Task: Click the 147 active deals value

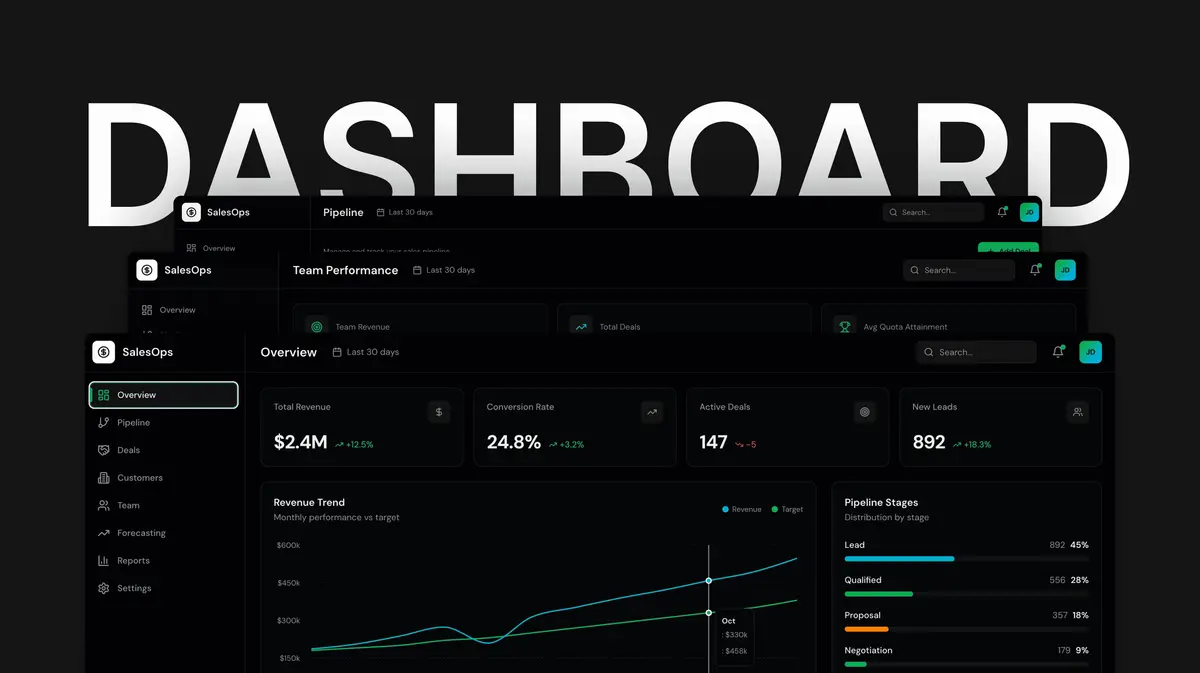Action: pyautogui.click(x=713, y=442)
